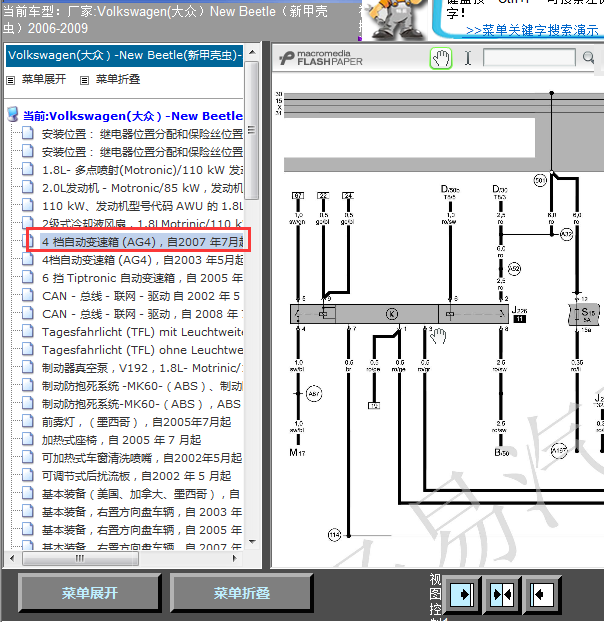Open CAN - 总线 - 联网 - 驱动 自 2002 年 item
The height and width of the screenshot is (622, 604).
pyautogui.click(x=141, y=296)
